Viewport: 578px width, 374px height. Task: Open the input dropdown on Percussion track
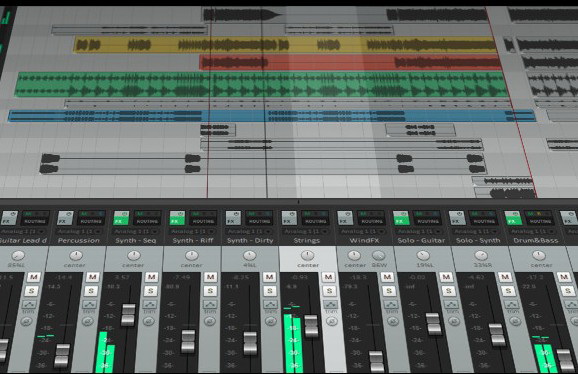click(x=79, y=231)
